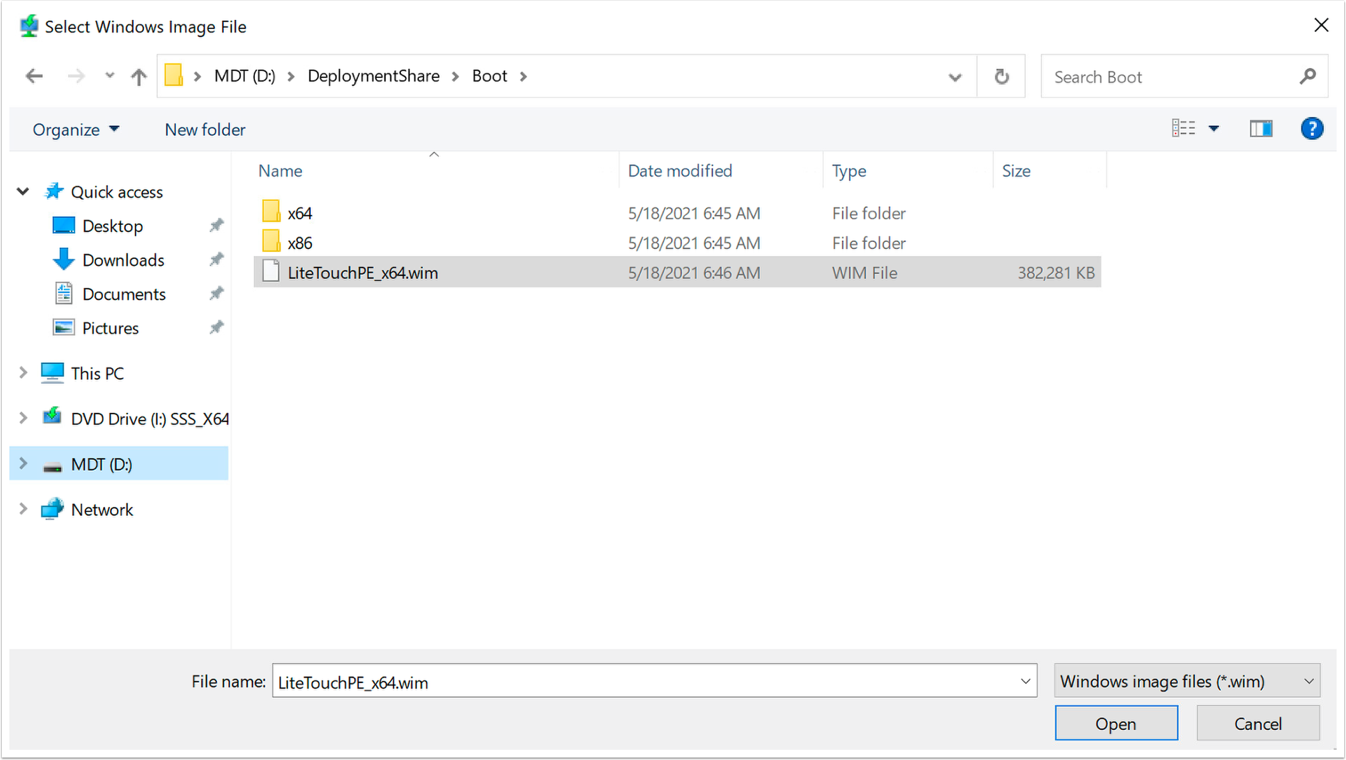Navigate back using the back arrow
This screenshot has height=760, width=1346.
[35, 76]
